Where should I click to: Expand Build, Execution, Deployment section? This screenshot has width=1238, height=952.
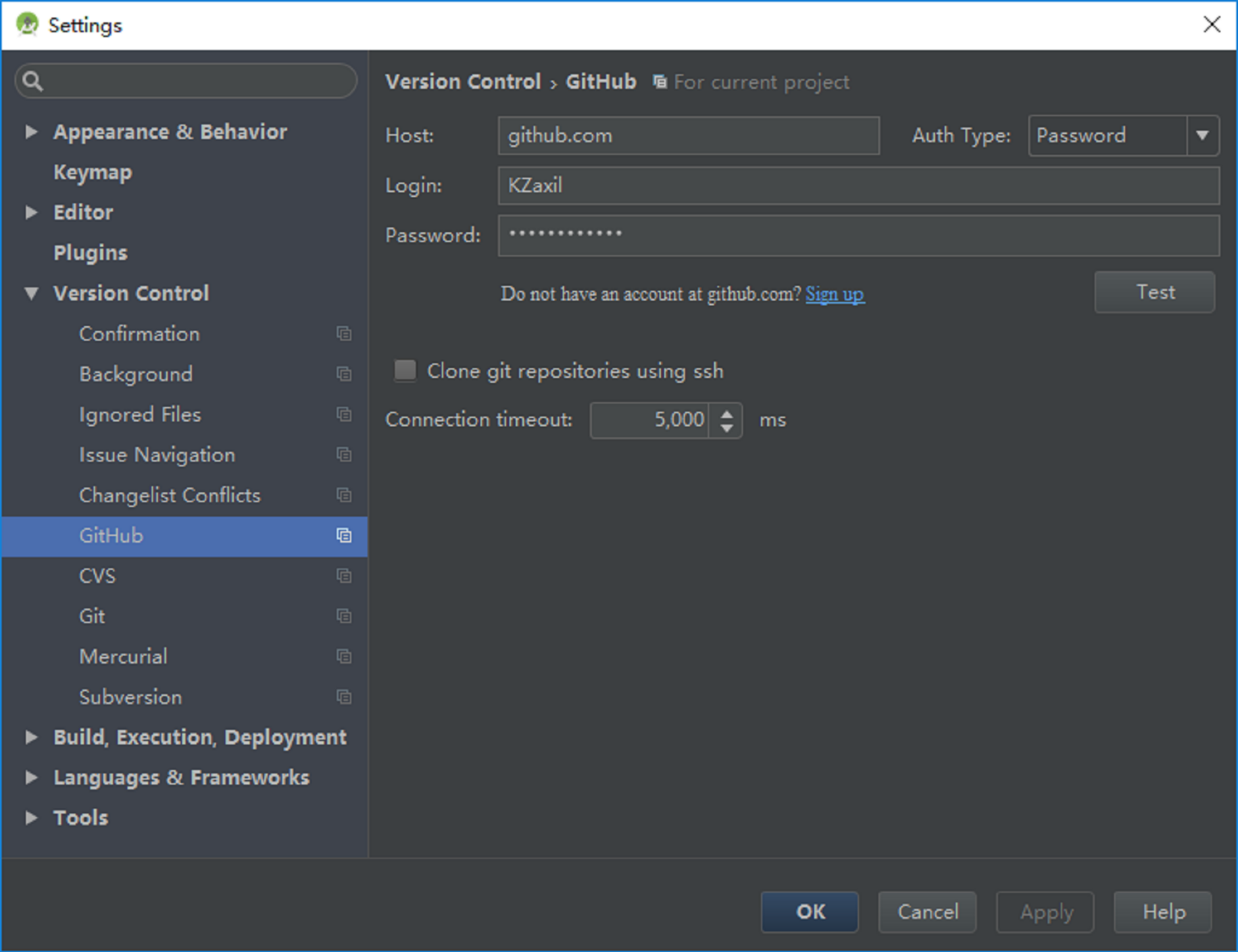click(30, 737)
